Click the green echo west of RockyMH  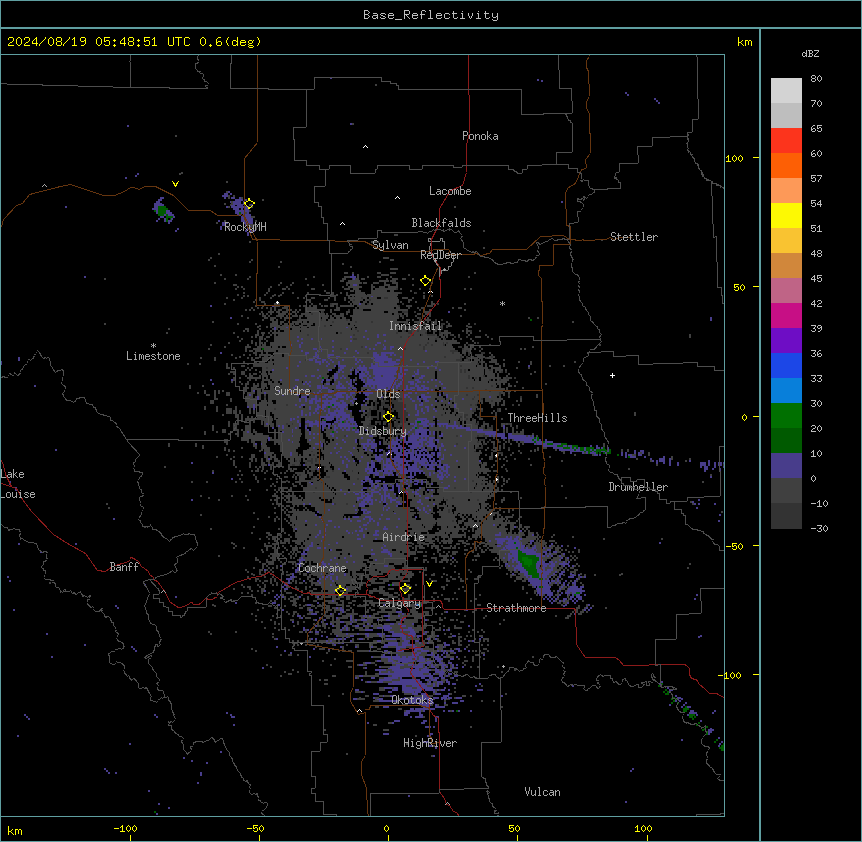(x=162, y=210)
